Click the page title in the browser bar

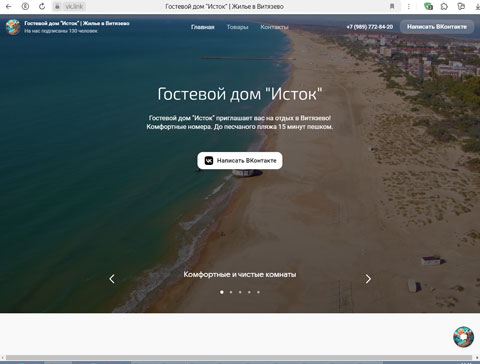point(224,6)
